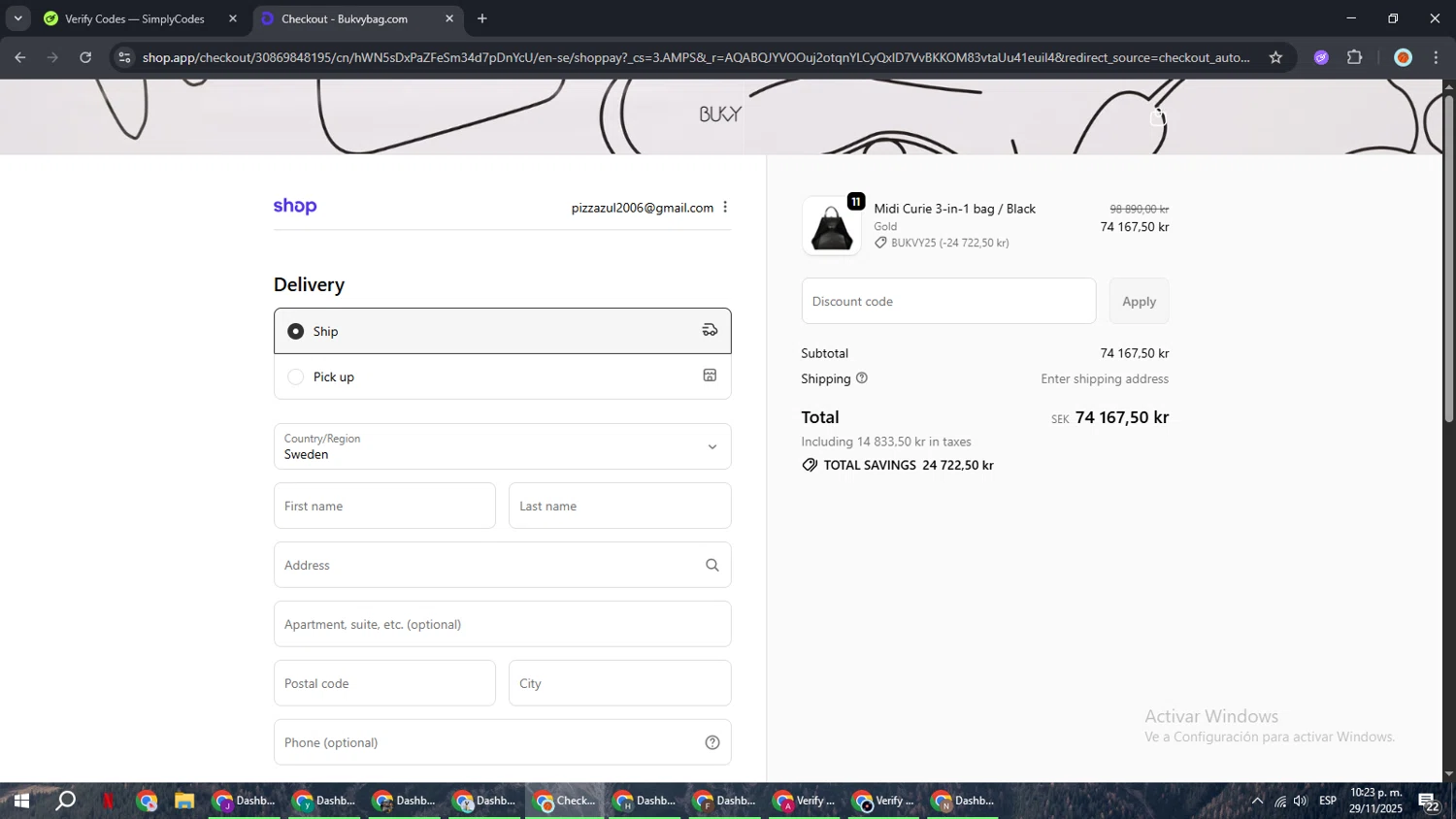Click the delivery truck icon in Ship row
The image size is (1456, 819).
click(710, 330)
